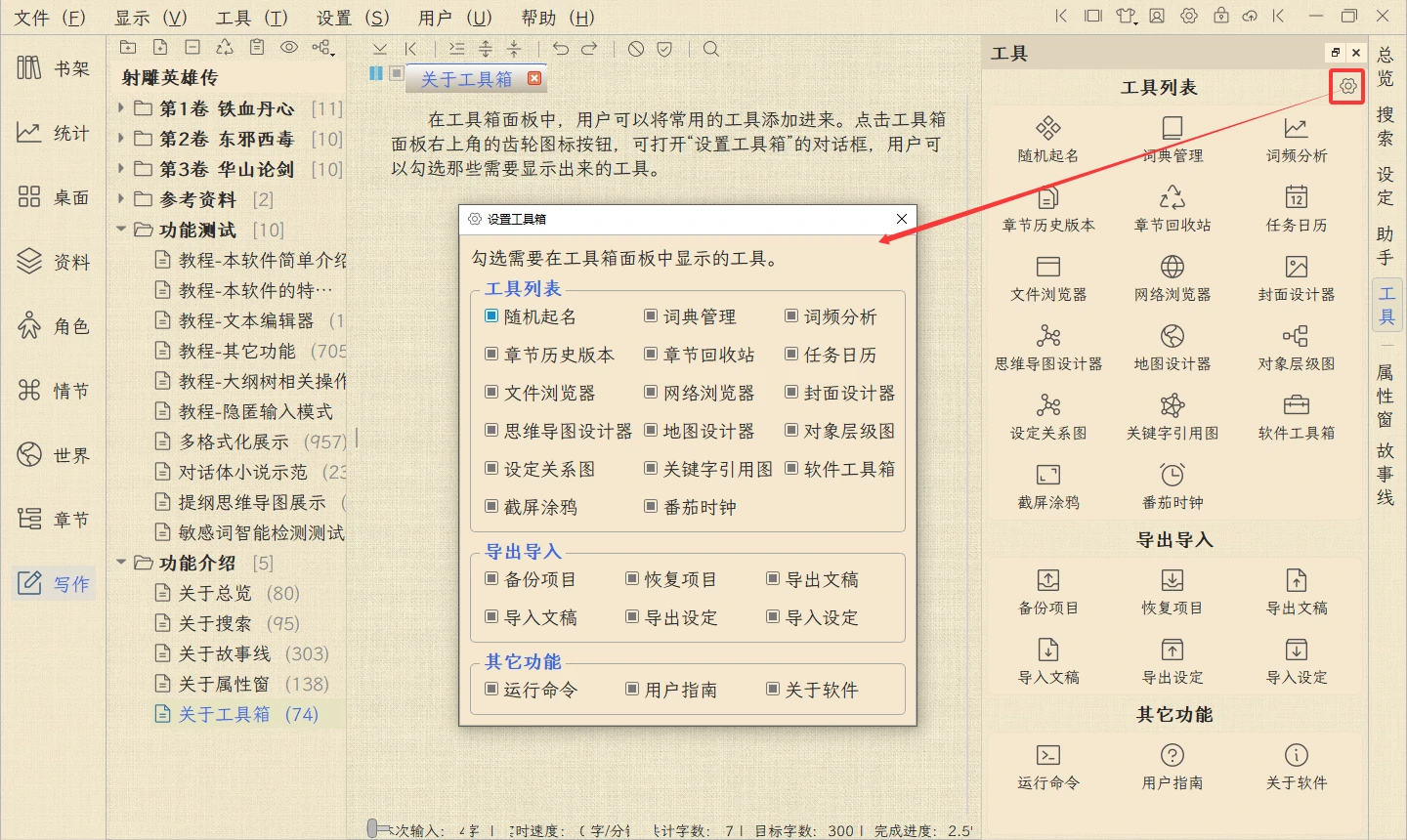Toggle the 导出文稿 checkbox in the dialog
Viewport: 1407px width, 840px height.
pos(773,579)
